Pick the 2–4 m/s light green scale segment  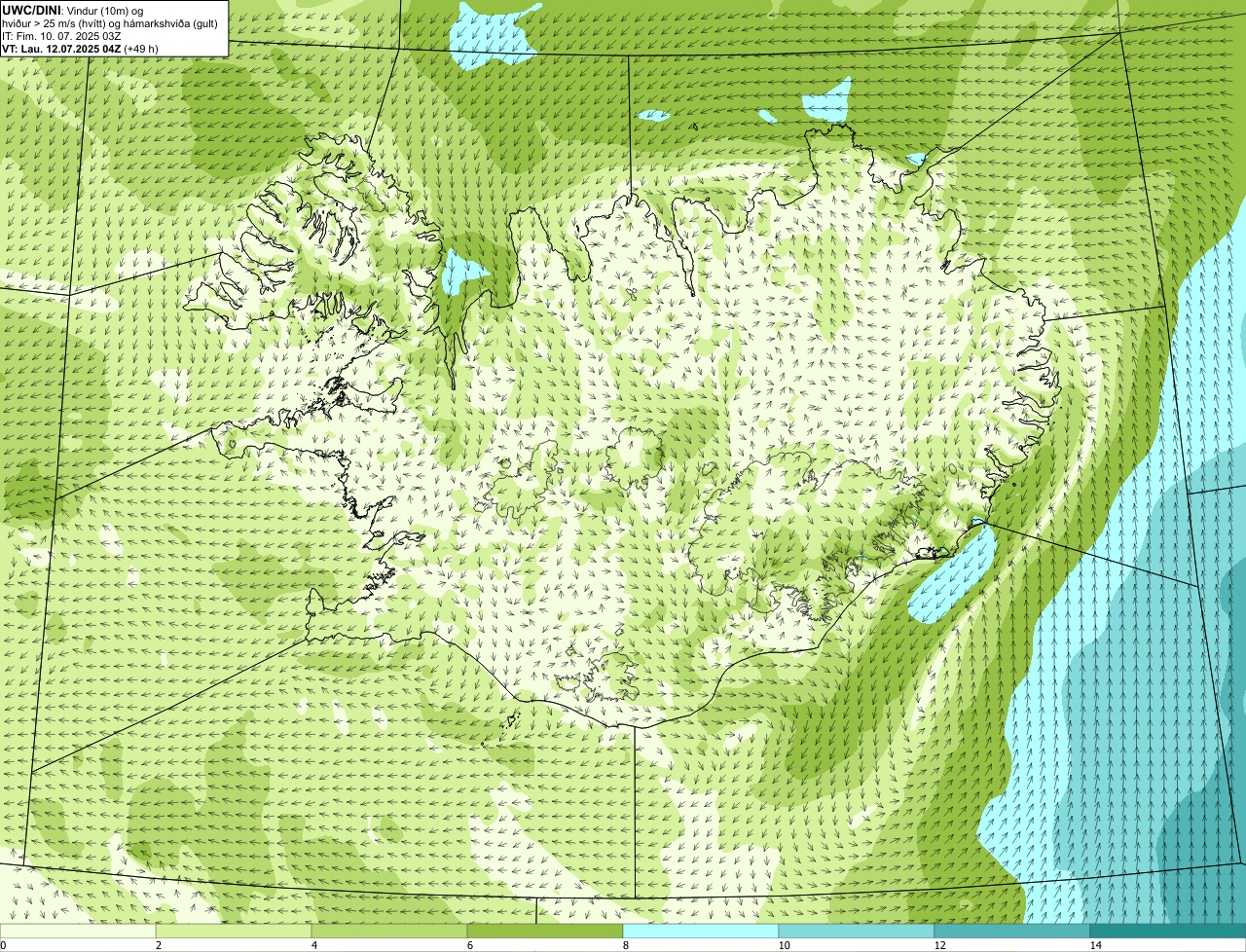tap(234, 932)
